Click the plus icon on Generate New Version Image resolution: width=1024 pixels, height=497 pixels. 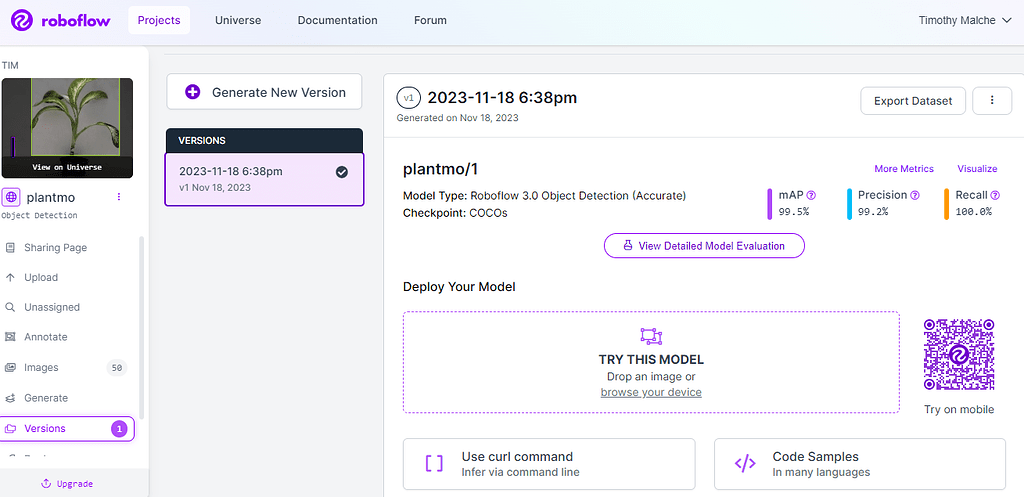pyautogui.click(x=192, y=92)
